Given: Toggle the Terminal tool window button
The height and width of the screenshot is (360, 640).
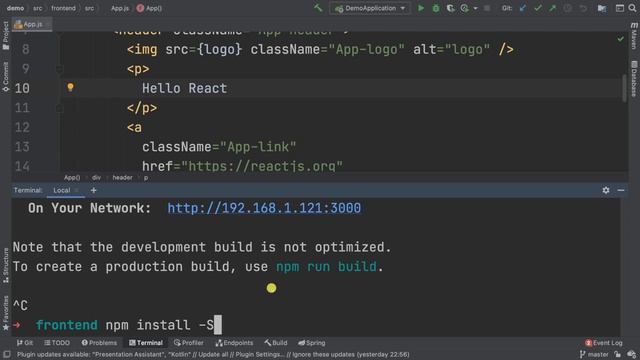Looking at the screenshot, I should (146, 343).
